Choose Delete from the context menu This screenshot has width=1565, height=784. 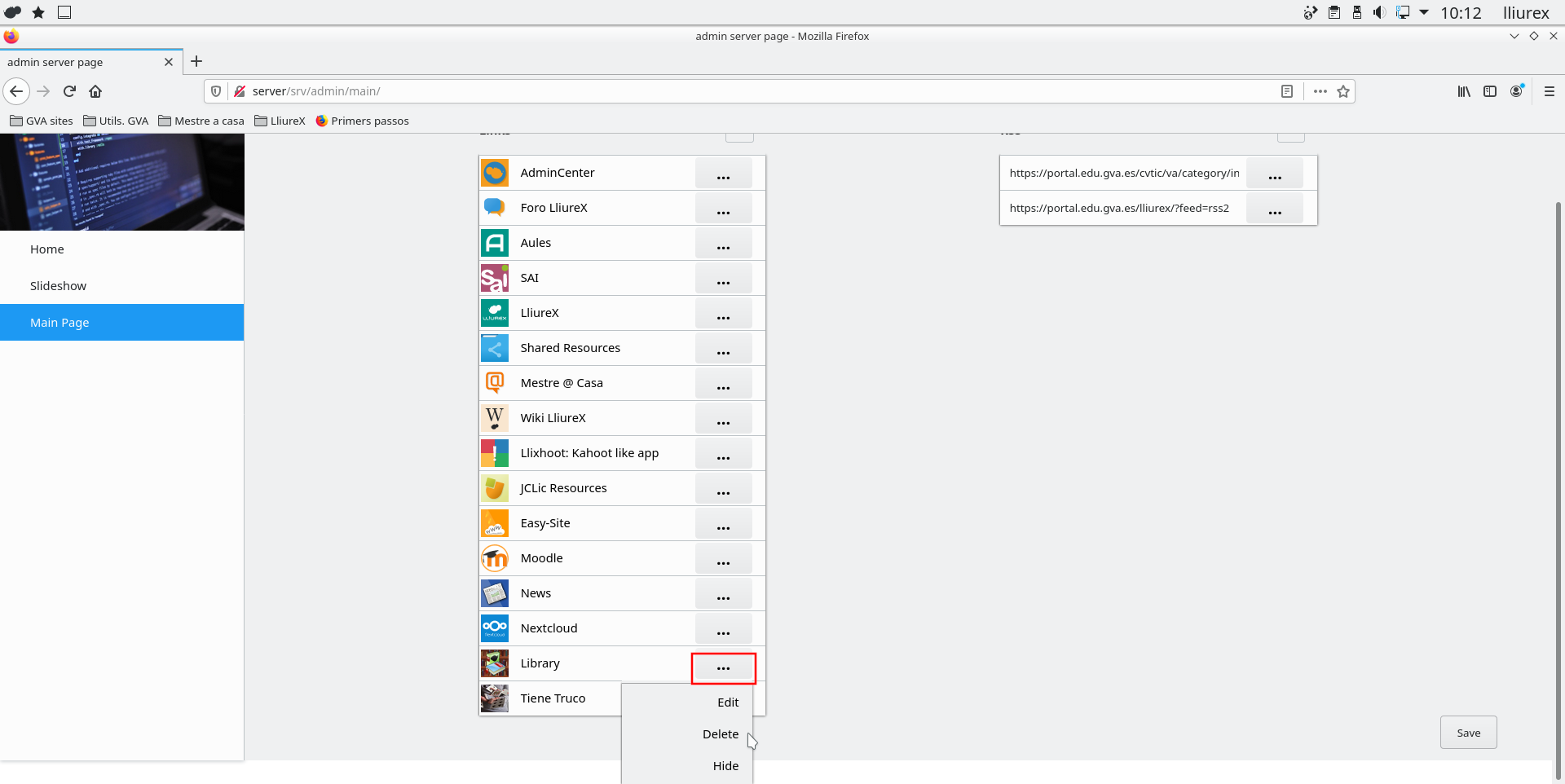720,734
